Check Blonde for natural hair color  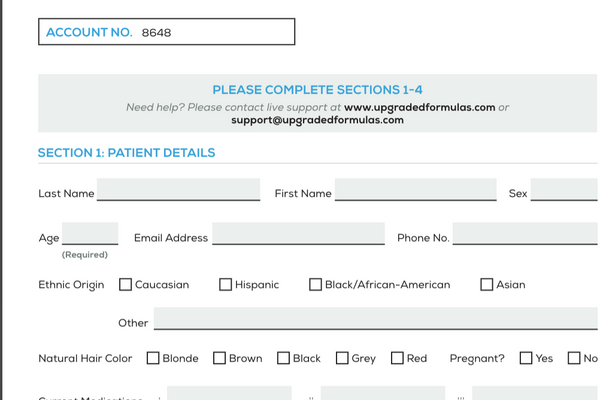click(x=153, y=358)
